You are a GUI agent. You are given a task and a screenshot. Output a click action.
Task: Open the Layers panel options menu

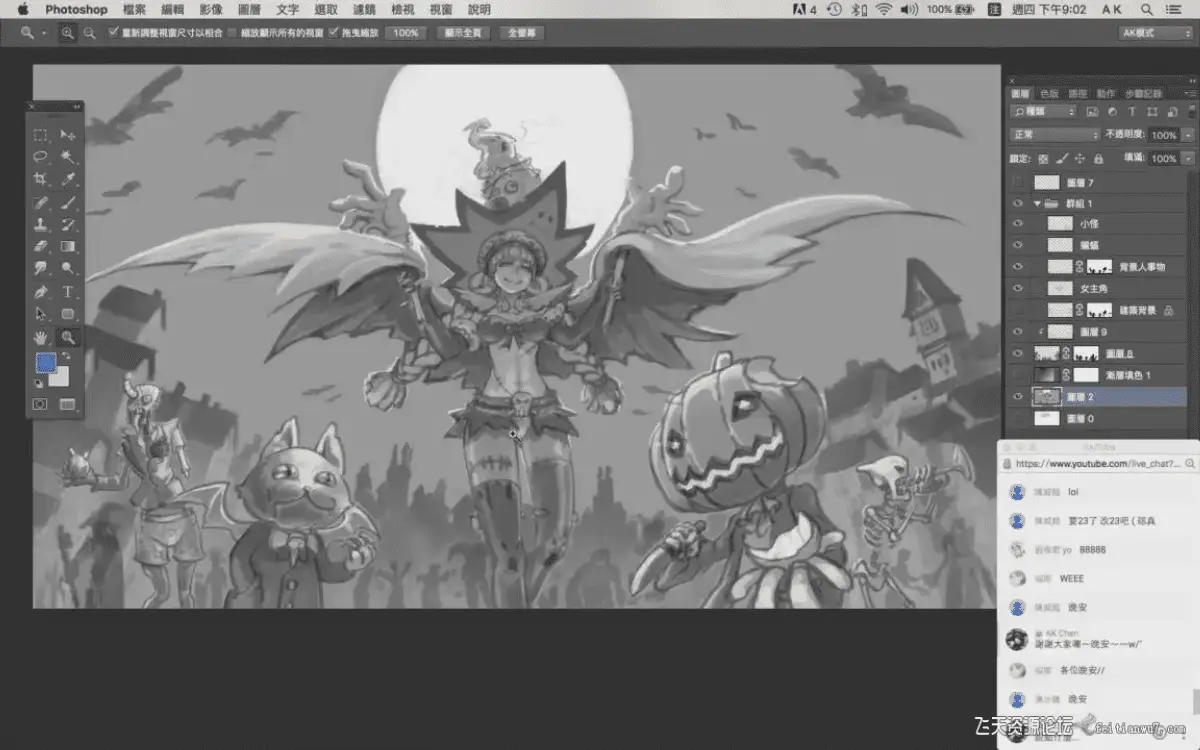coord(1188,93)
